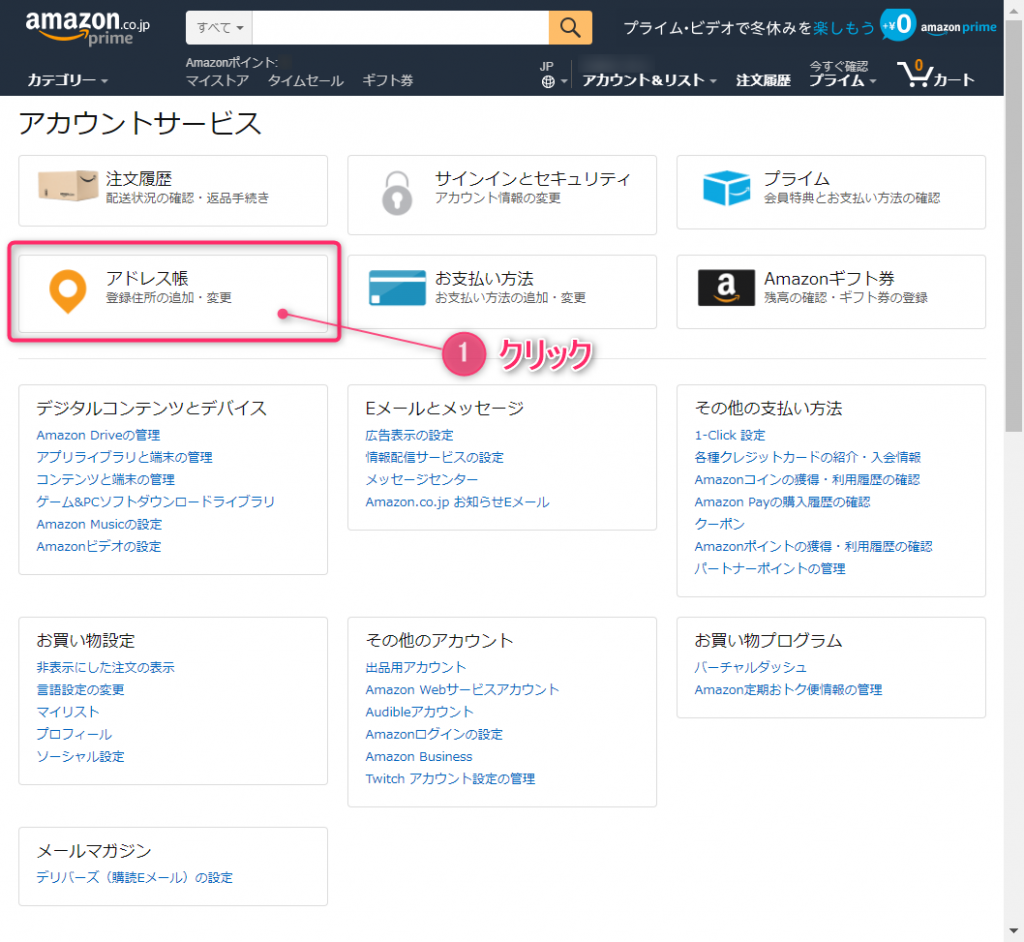Open the カテゴリー dropdown menu

click(x=68, y=80)
